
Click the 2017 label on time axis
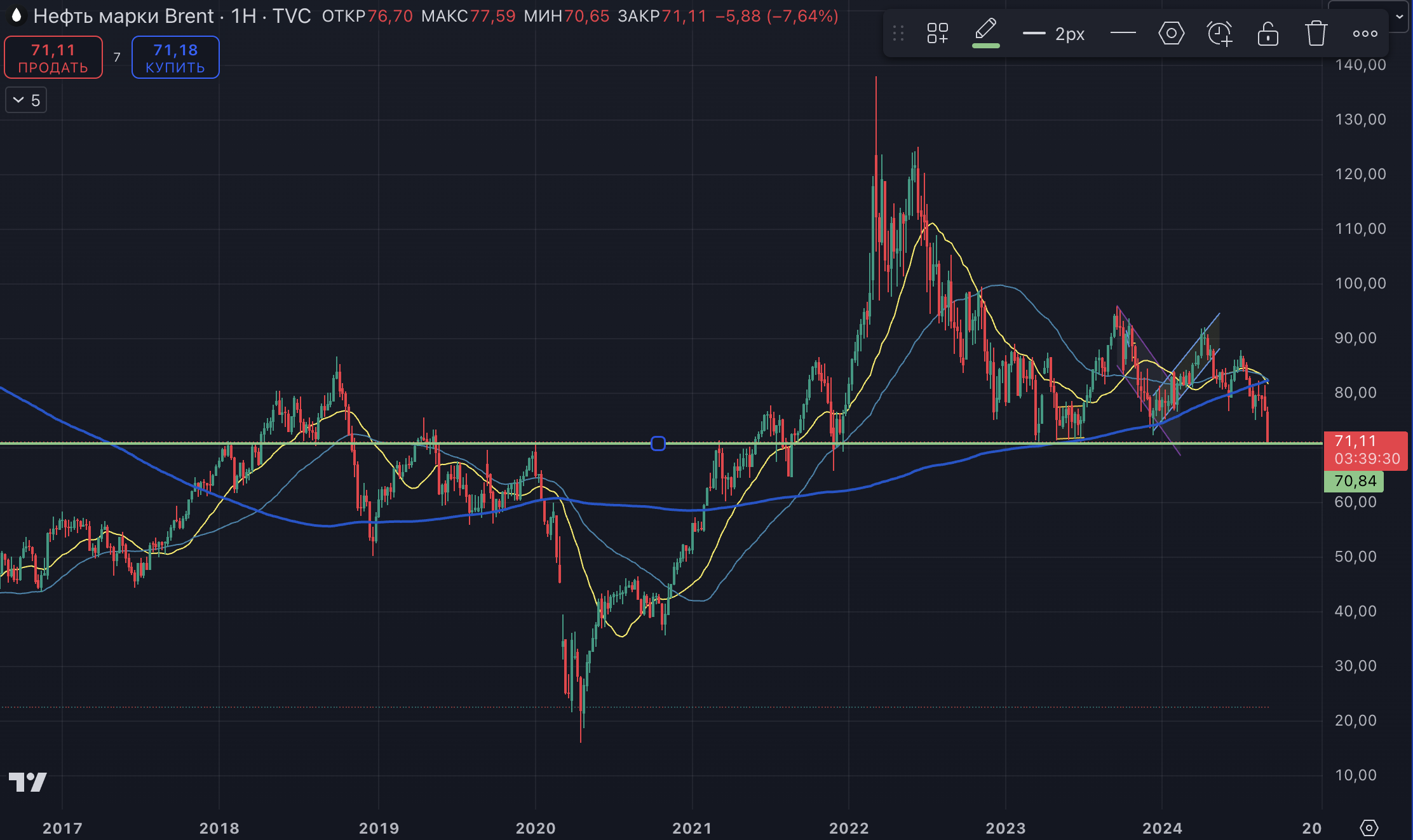click(x=62, y=828)
